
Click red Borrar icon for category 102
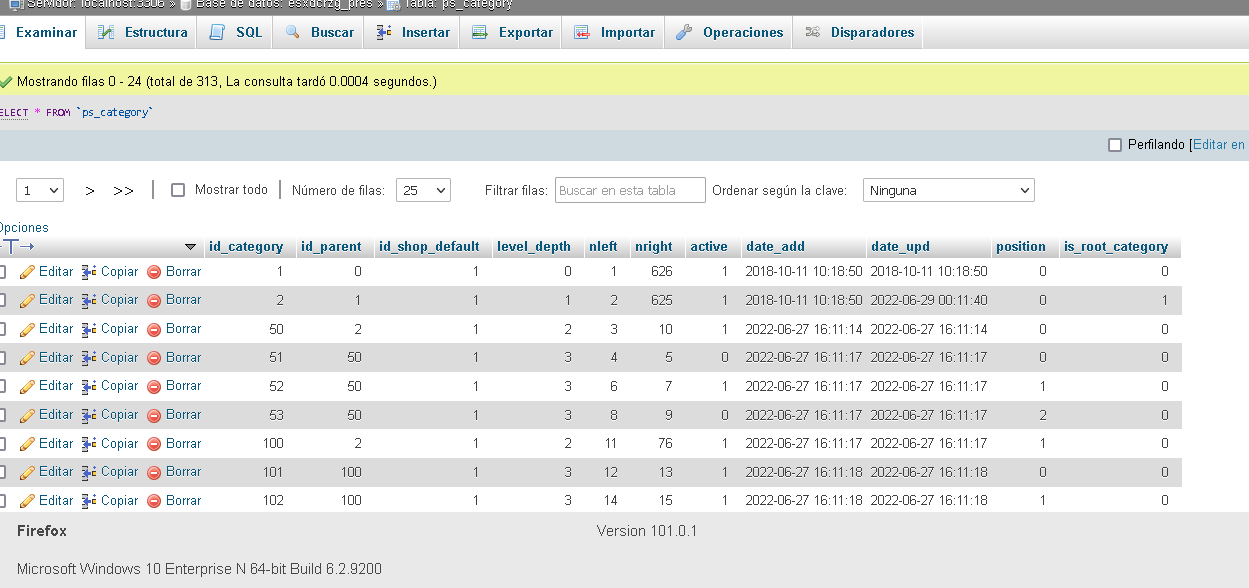[x=154, y=501]
